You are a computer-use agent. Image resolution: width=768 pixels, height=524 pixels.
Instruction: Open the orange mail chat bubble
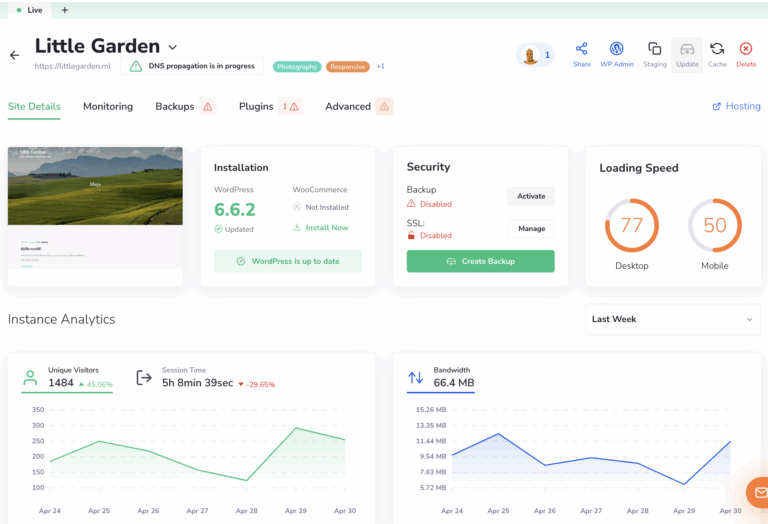[x=758, y=492]
